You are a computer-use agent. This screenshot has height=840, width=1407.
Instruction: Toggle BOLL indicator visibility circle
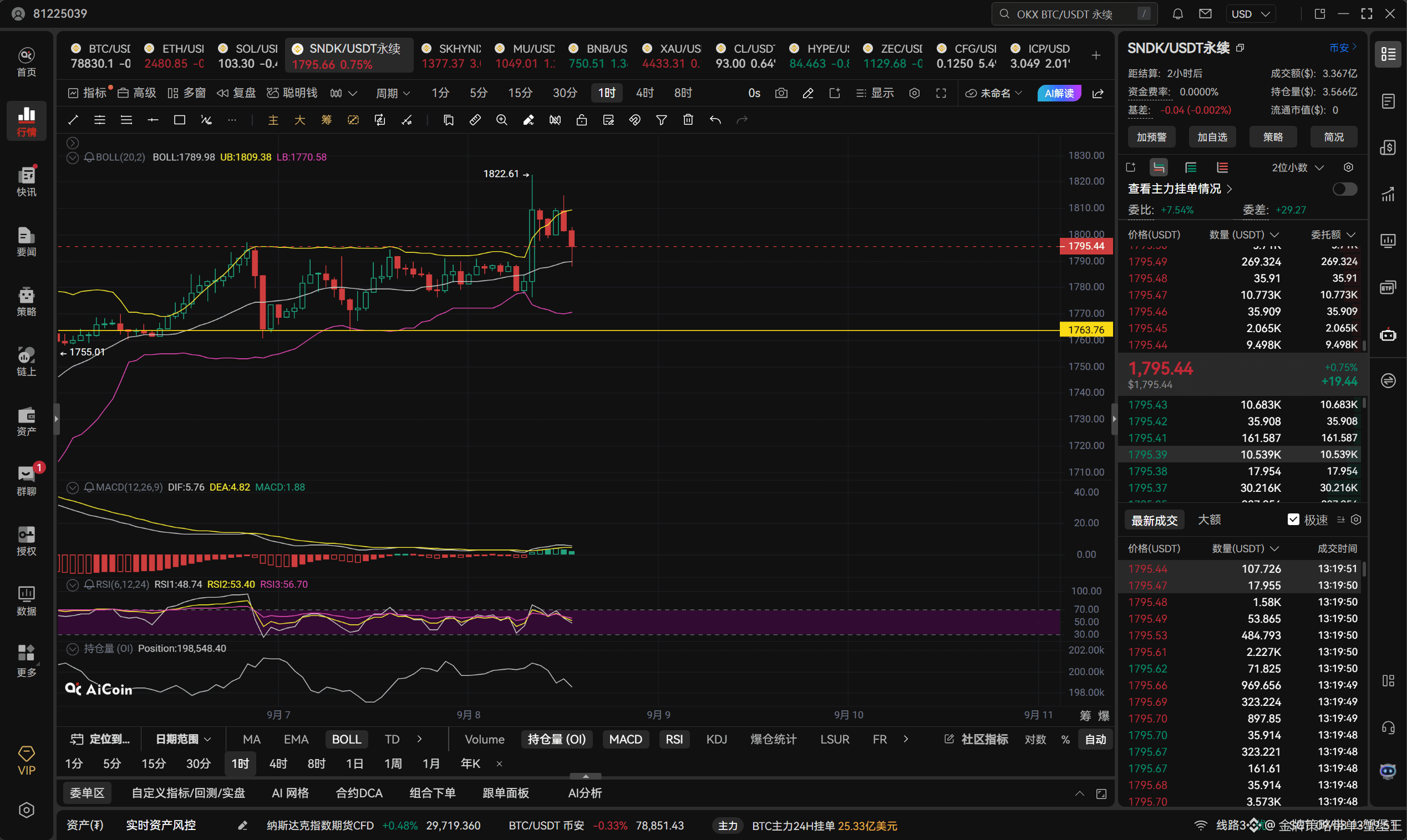73,157
